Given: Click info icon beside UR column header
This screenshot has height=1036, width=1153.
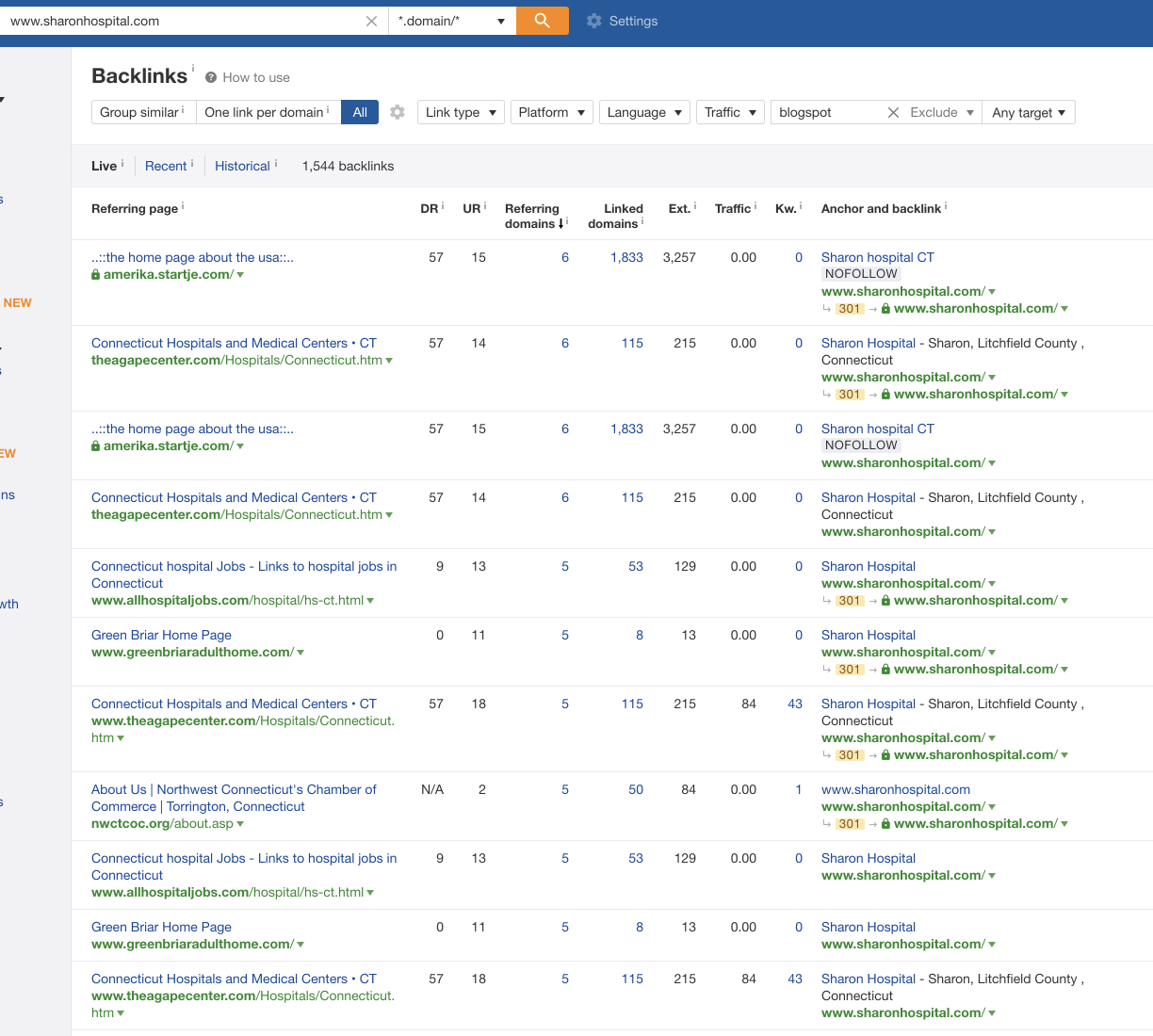Looking at the screenshot, I should [485, 205].
